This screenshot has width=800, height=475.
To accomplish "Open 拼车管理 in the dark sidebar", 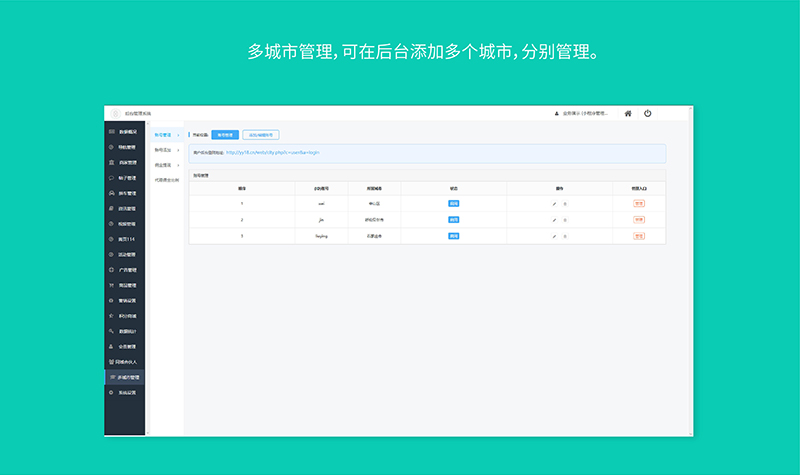I will click(124, 193).
